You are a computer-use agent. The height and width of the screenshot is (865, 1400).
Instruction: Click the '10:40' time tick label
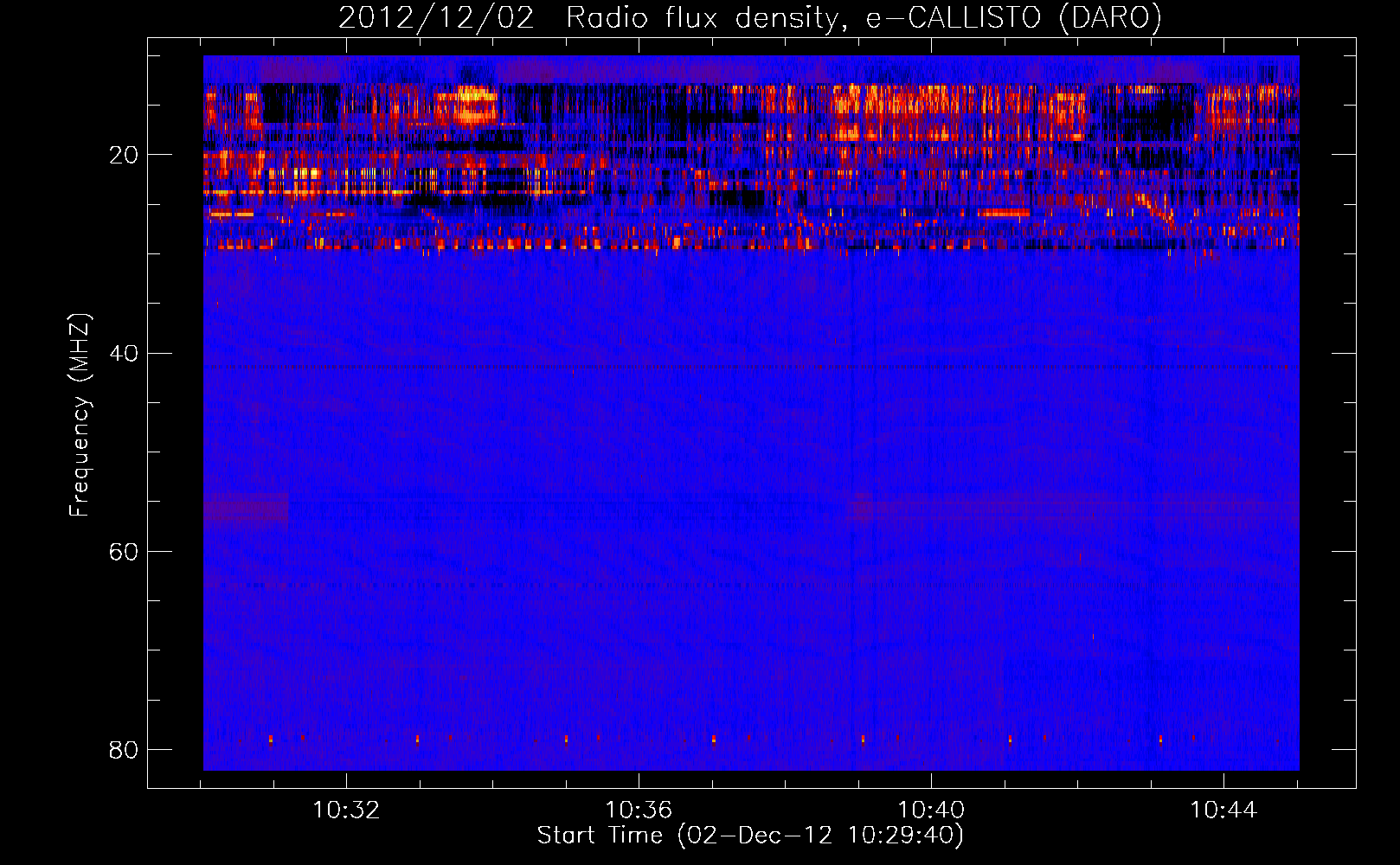coord(931,810)
